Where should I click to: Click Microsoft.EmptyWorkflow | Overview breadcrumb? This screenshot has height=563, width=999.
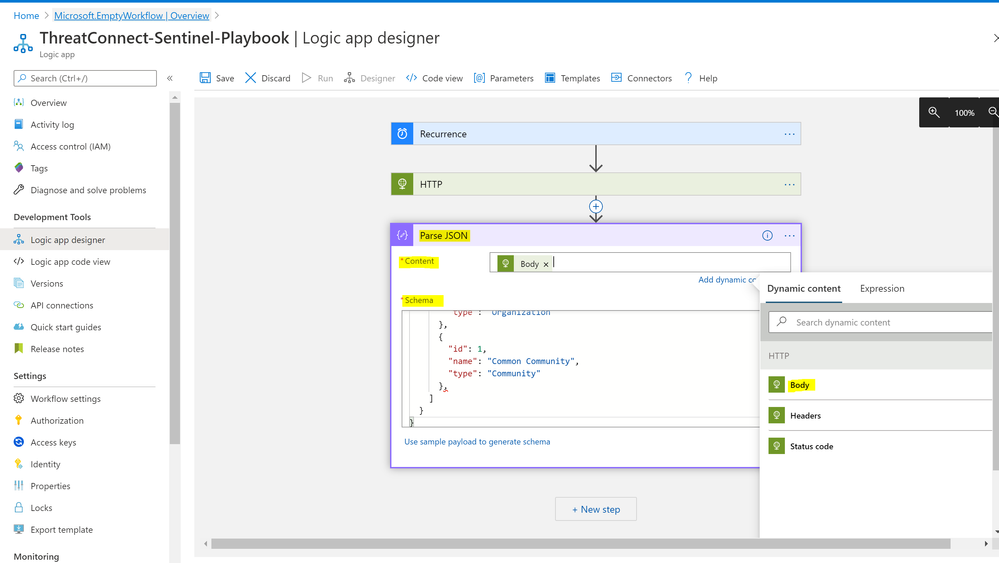point(132,15)
